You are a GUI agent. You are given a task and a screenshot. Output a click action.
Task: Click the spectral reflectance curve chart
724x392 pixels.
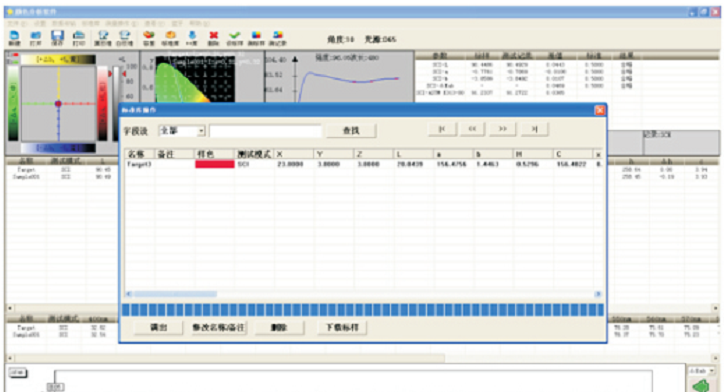pyautogui.click(x=340, y=77)
